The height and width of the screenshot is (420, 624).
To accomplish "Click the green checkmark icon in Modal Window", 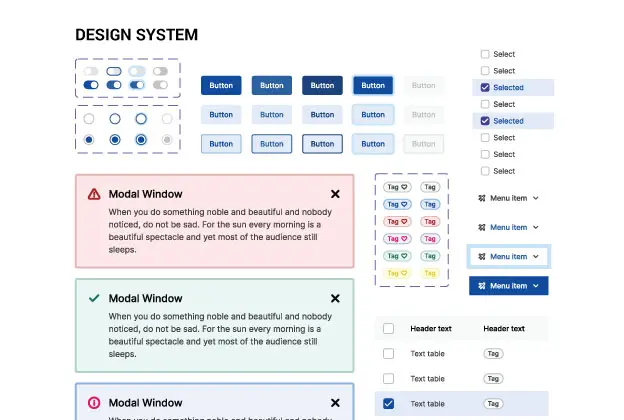I will coord(94,298).
